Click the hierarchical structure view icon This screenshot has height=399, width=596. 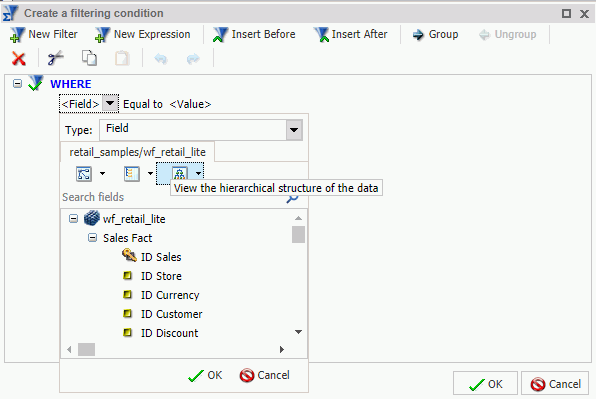[180, 174]
